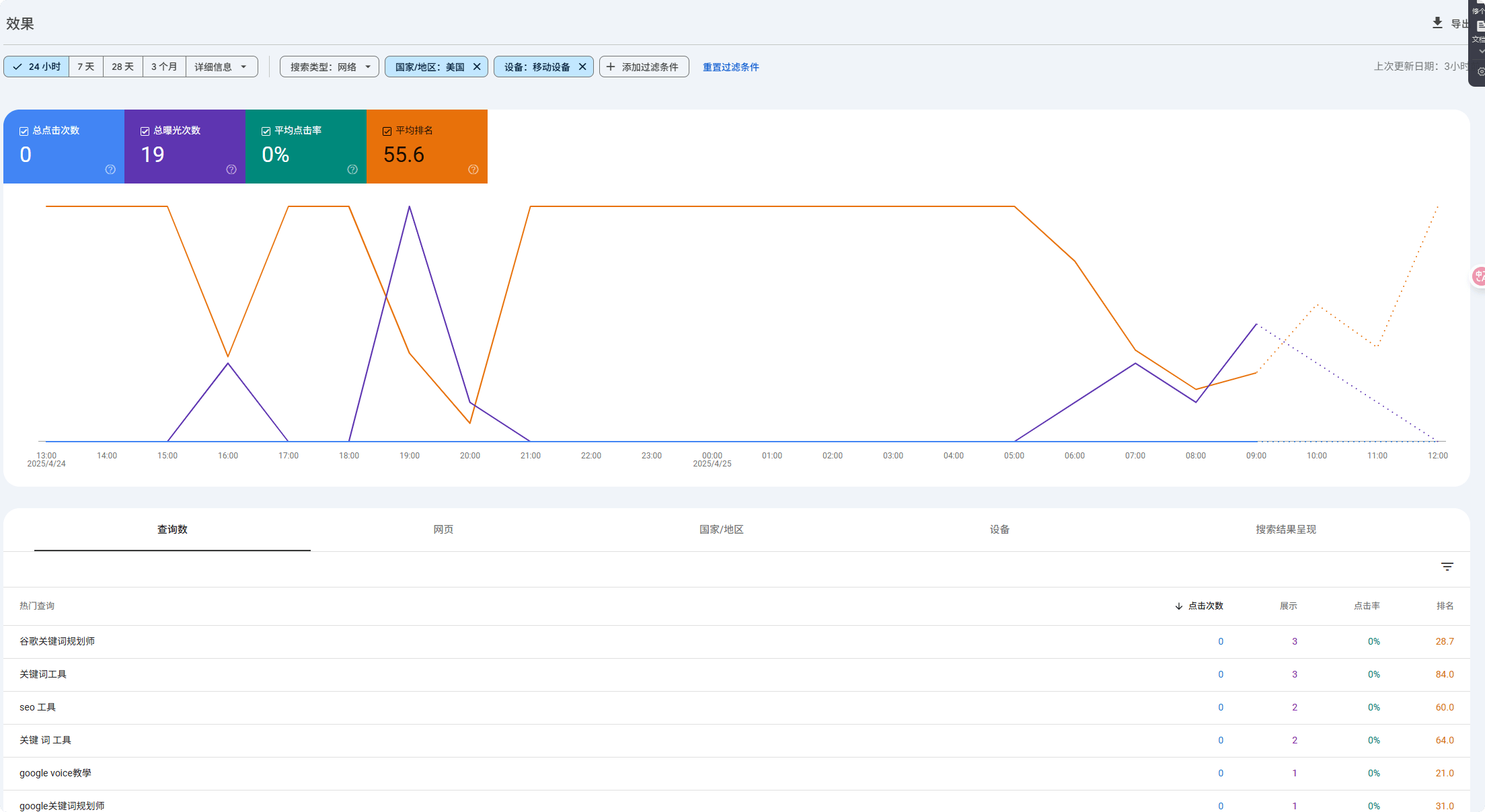This screenshot has height=812, width=1485.
Task: Click the impressions peak at 19:00
Action: pyautogui.click(x=410, y=206)
